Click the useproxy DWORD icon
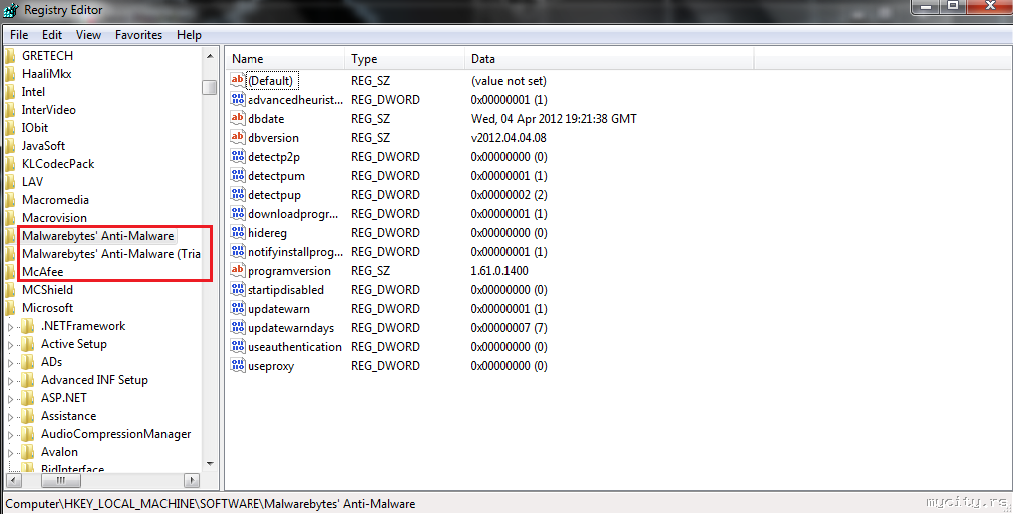1014x514 pixels. point(237,365)
